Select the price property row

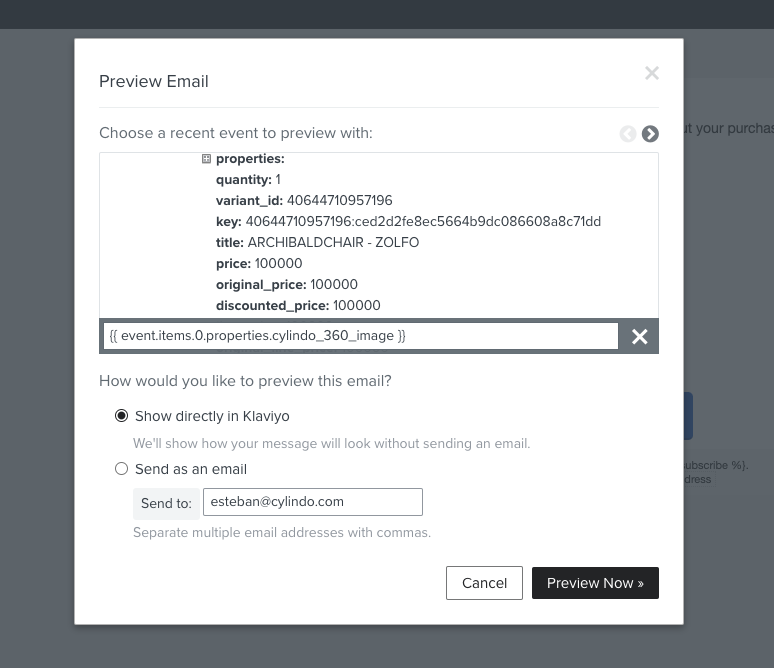tap(259, 264)
